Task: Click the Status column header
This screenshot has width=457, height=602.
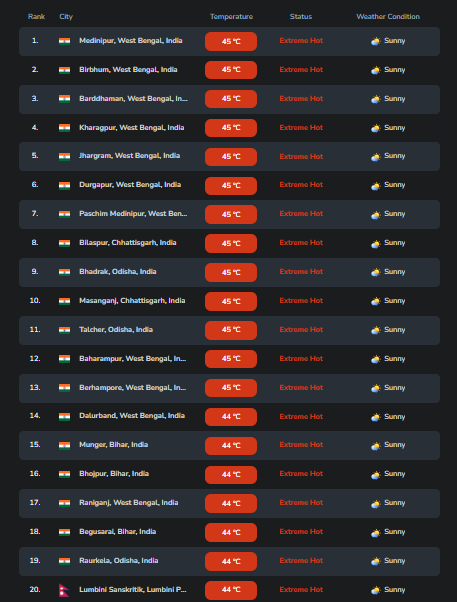Action: (x=301, y=17)
